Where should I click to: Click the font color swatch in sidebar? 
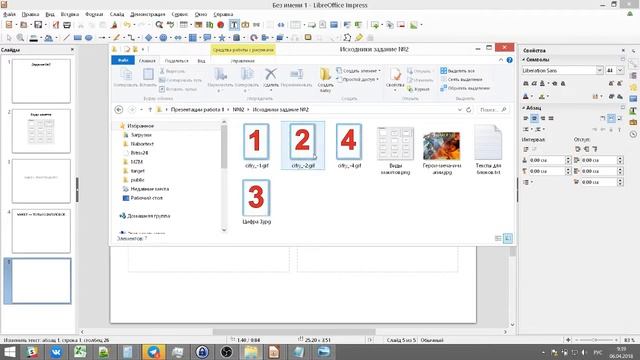tap(526, 97)
